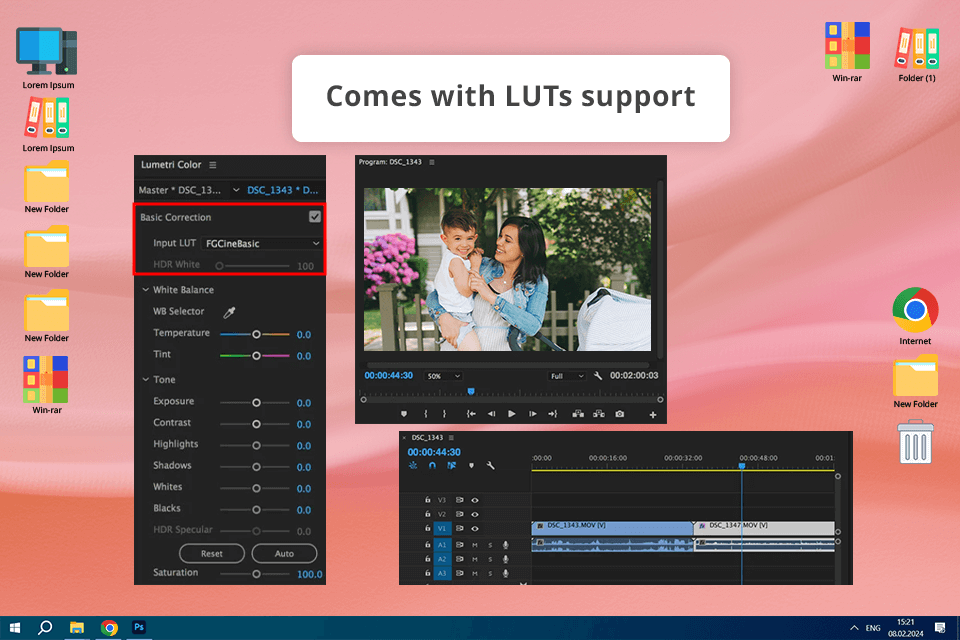Open the Master clip selector dropdown arrow
The width and height of the screenshot is (960, 640).
[x=236, y=190]
